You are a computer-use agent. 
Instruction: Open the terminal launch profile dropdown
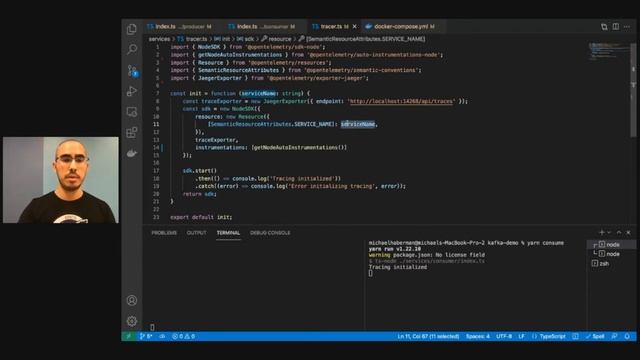tap(609, 232)
